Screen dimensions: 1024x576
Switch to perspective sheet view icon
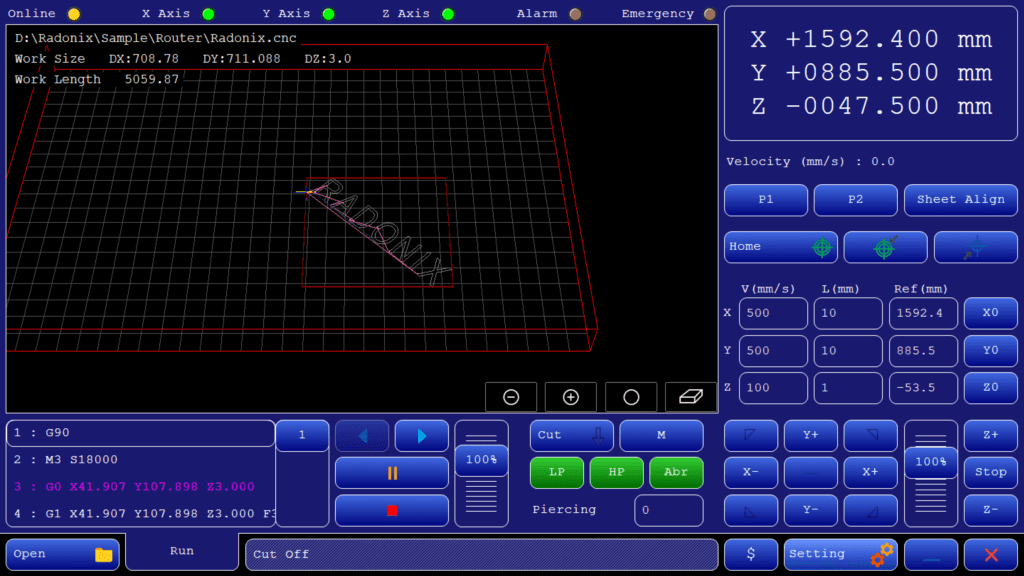point(691,397)
